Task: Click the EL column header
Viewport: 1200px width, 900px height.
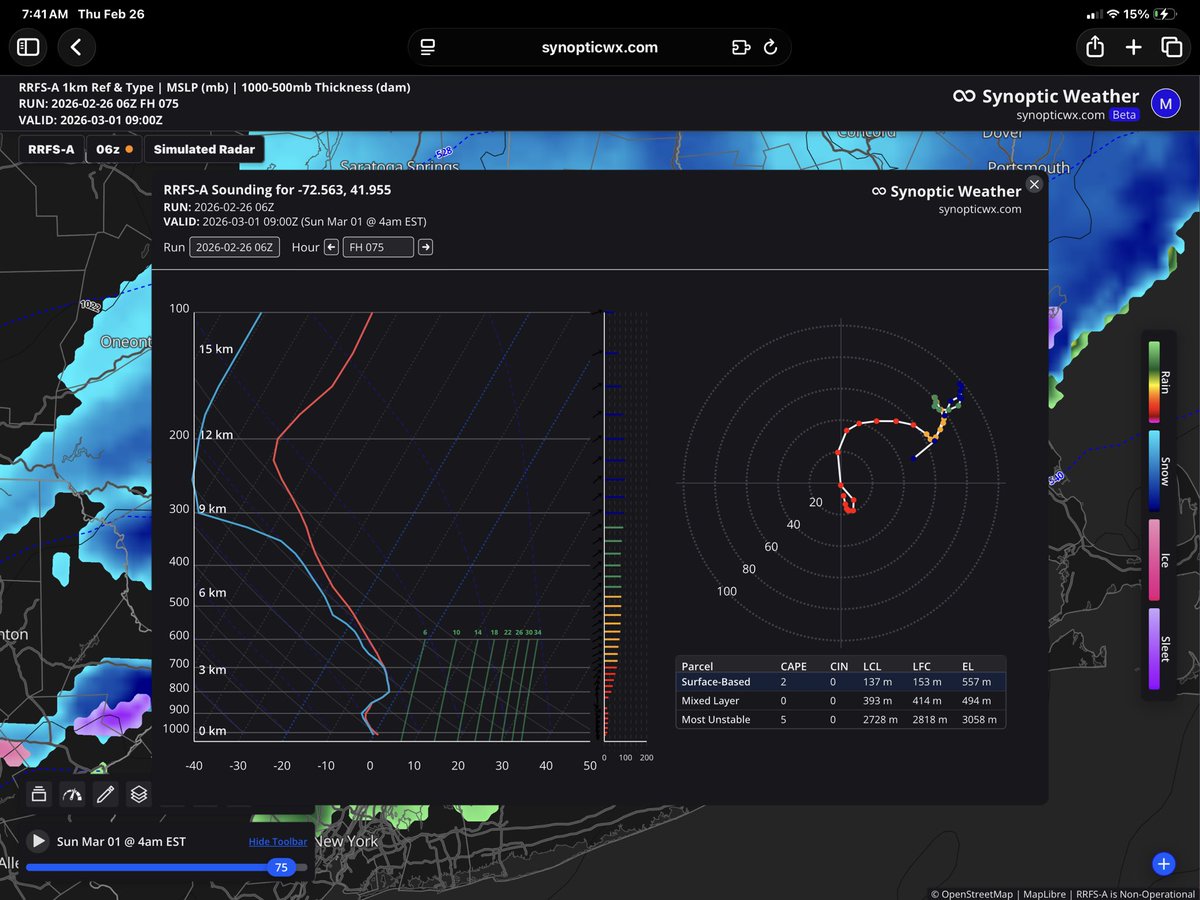Action: (969, 666)
